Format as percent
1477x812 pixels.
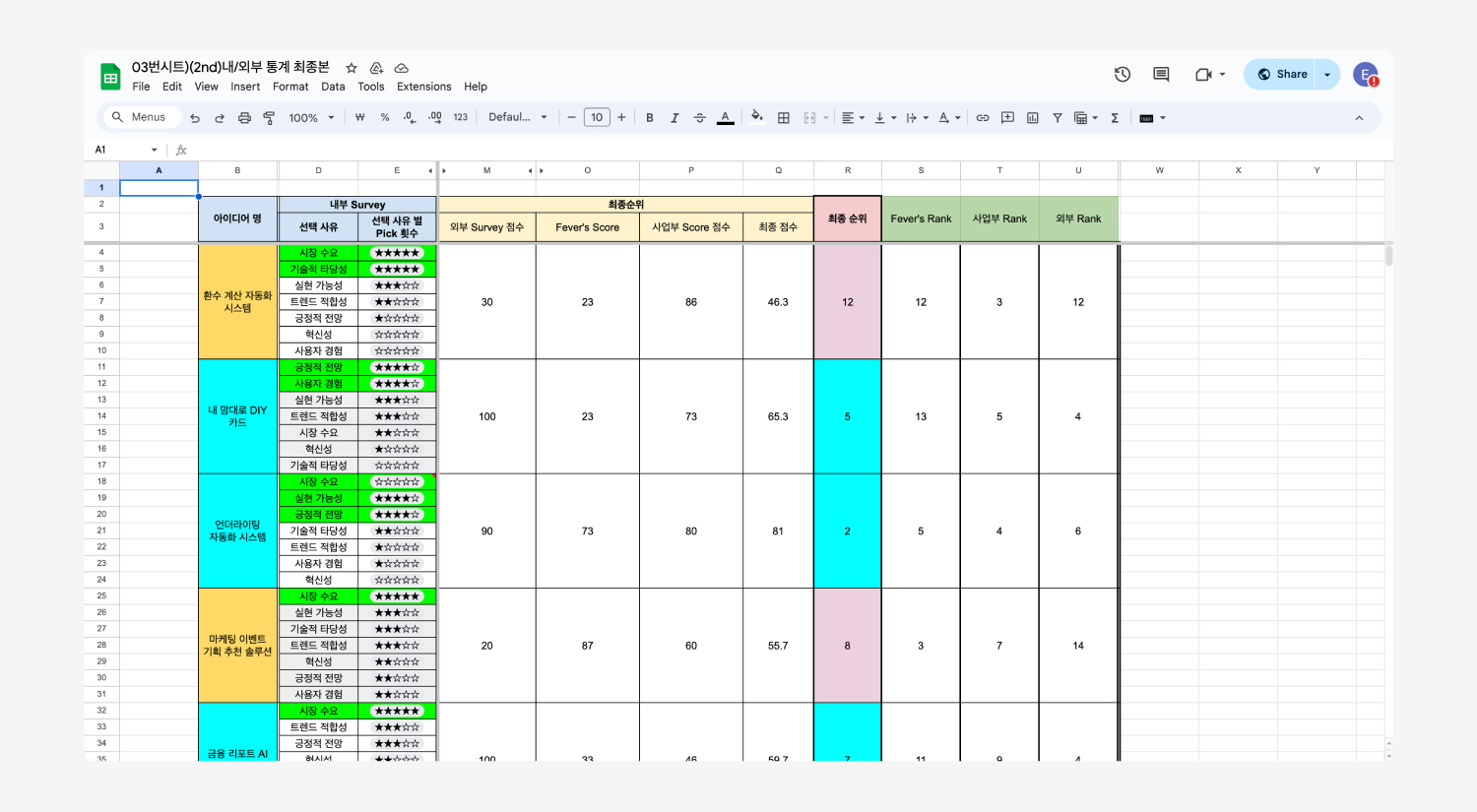point(384,117)
